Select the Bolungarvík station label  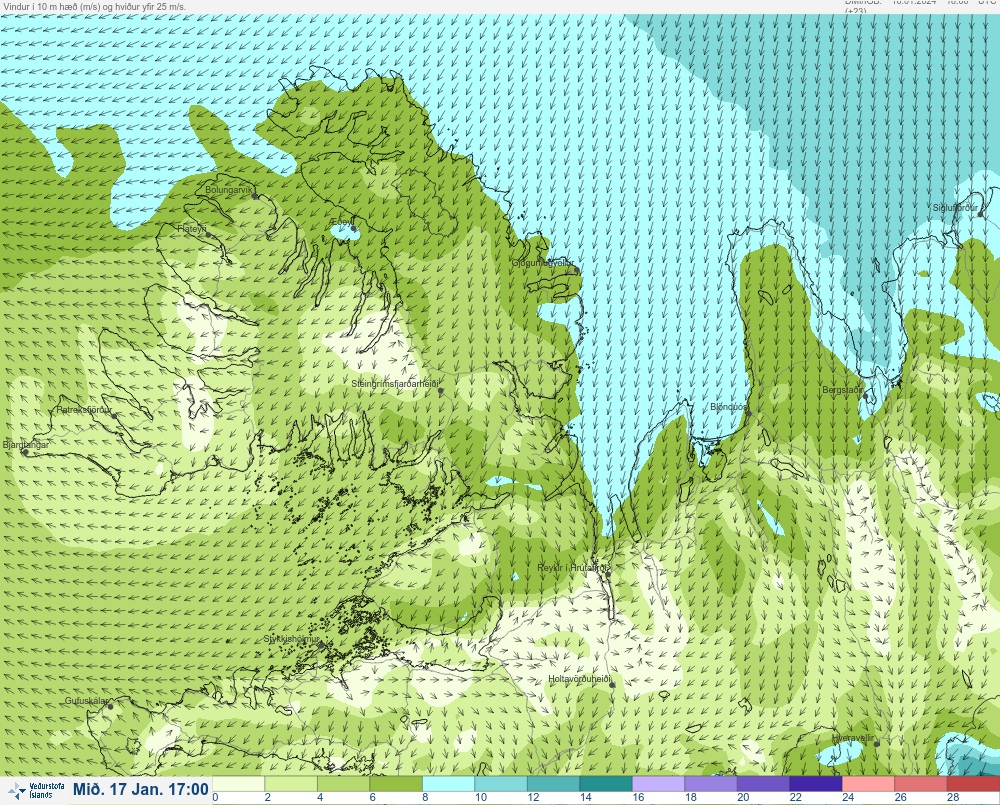[x=228, y=190]
